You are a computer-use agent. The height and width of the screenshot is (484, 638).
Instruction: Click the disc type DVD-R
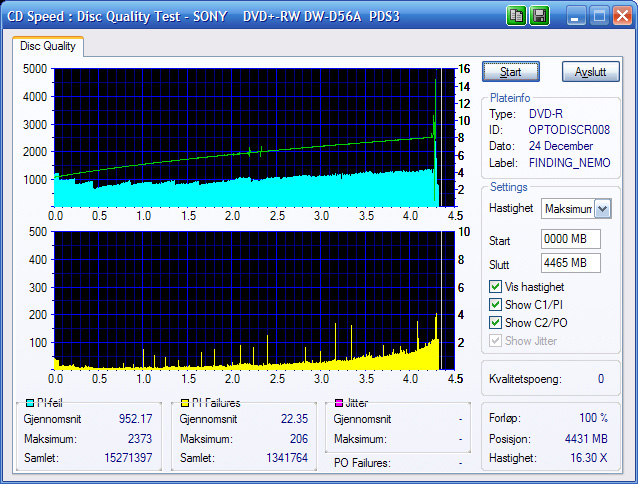tap(546, 113)
